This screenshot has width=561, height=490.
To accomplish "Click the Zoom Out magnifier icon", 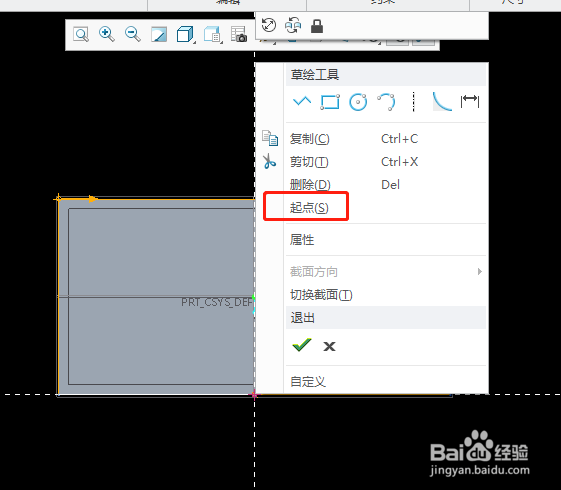I will [x=133, y=34].
